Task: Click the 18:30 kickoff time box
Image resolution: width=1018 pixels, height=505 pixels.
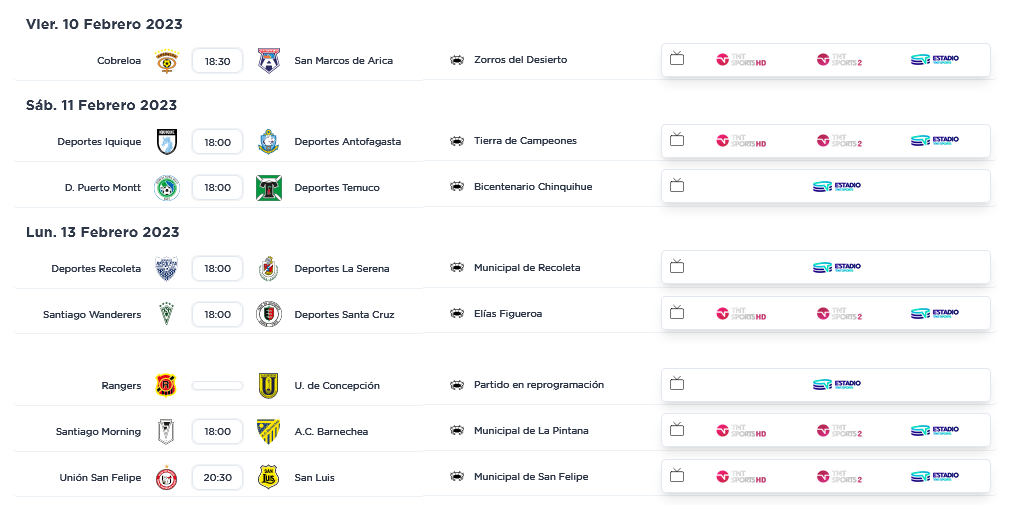Action: (x=217, y=61)
